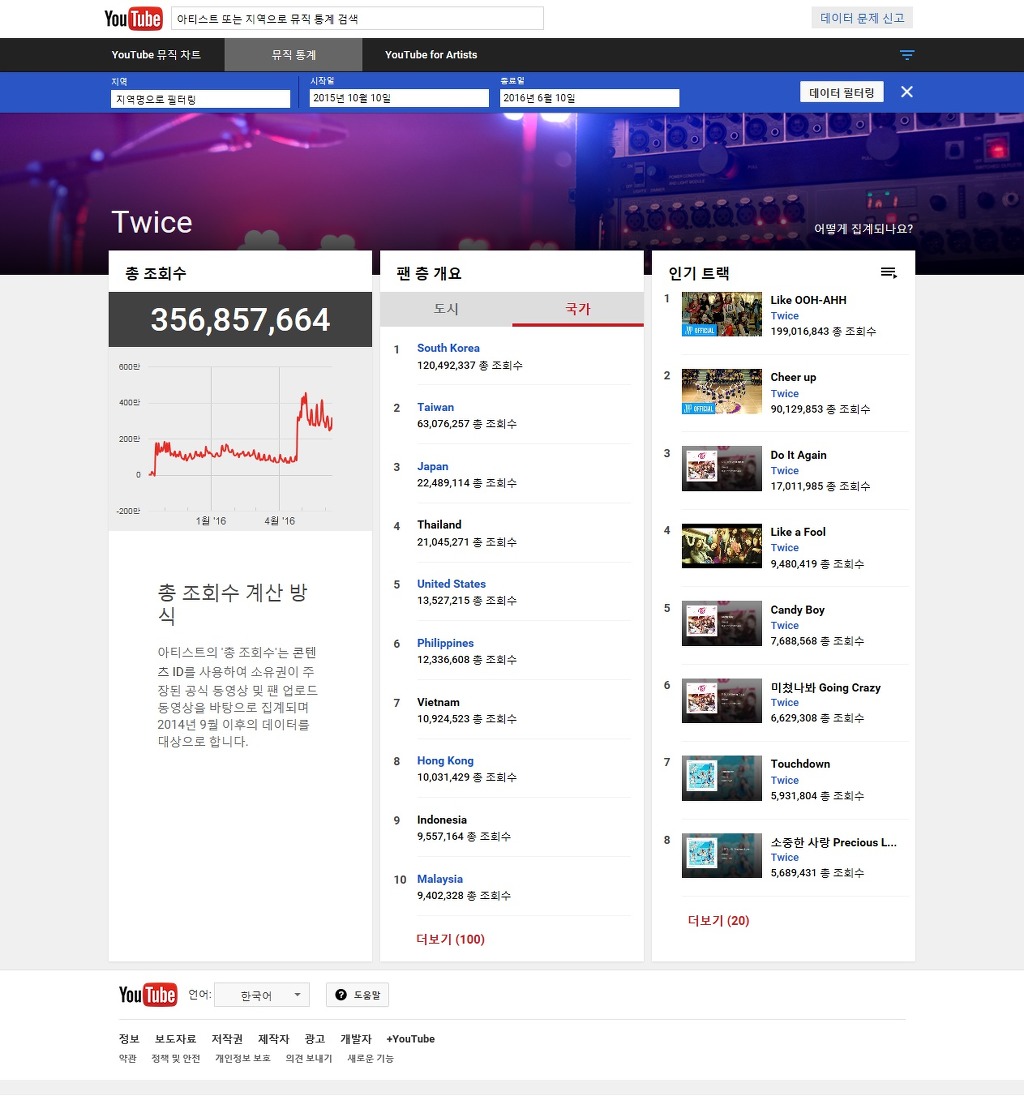Click Twice artist link under Like OOH-AHH
The width and height of the screenshot is (1024, 1096).
pyautogui.click(x=784, y=316)
